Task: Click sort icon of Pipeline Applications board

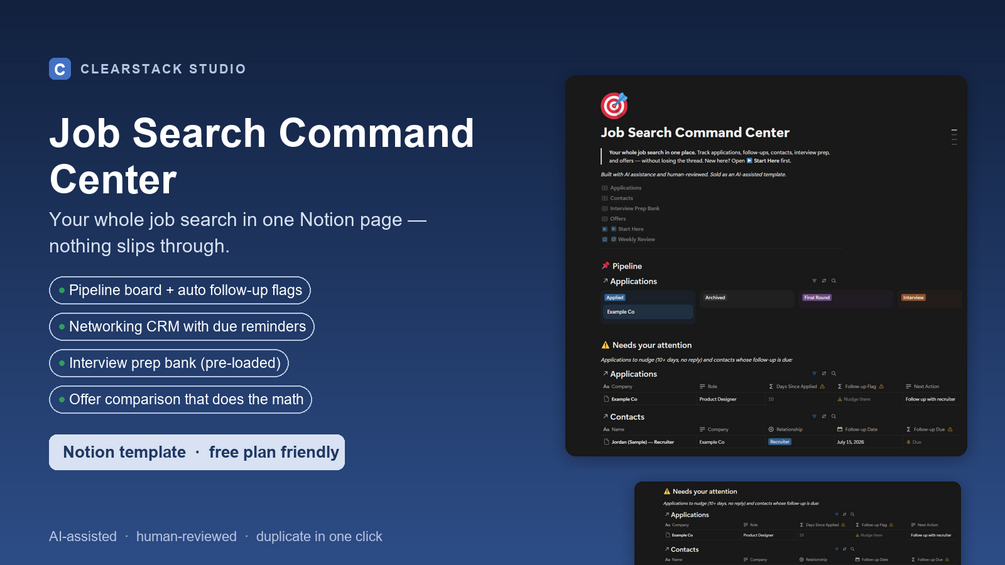Action: point(824,281)
